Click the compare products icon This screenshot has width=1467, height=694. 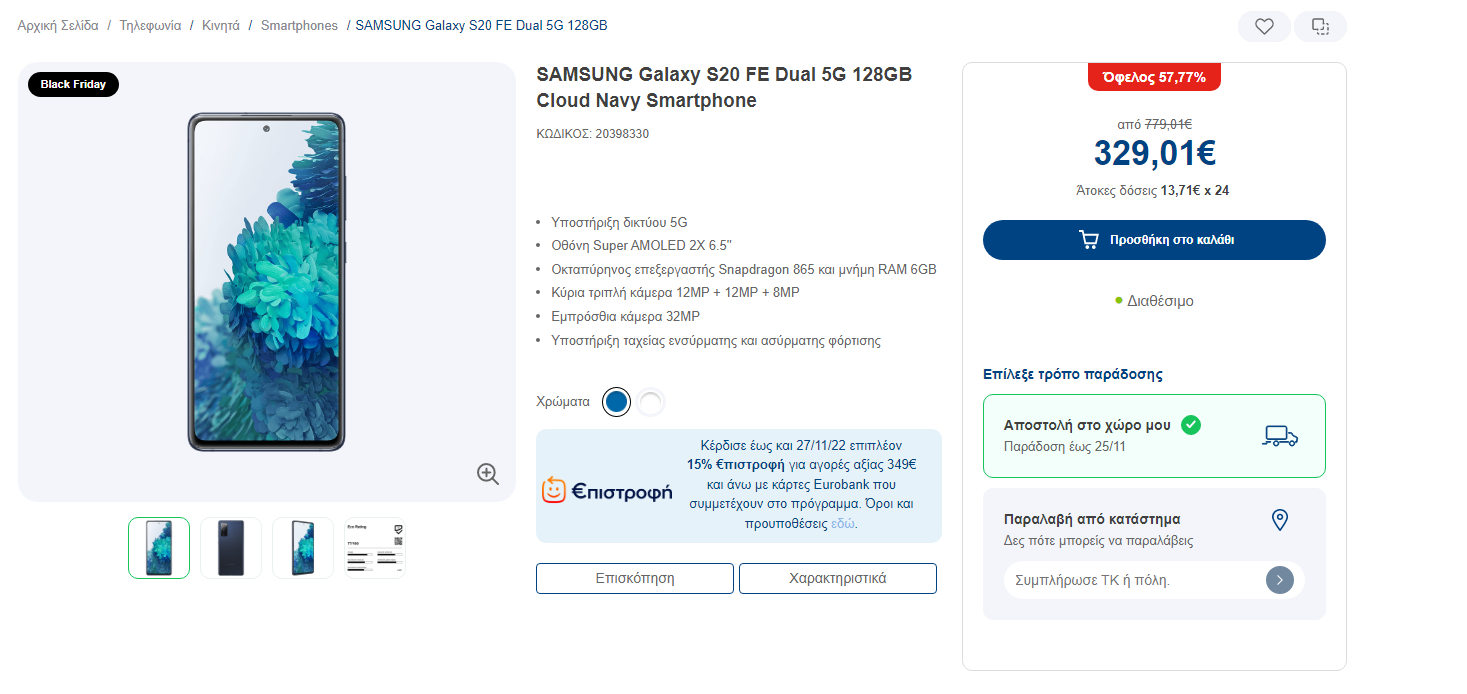coord(1320,27)
